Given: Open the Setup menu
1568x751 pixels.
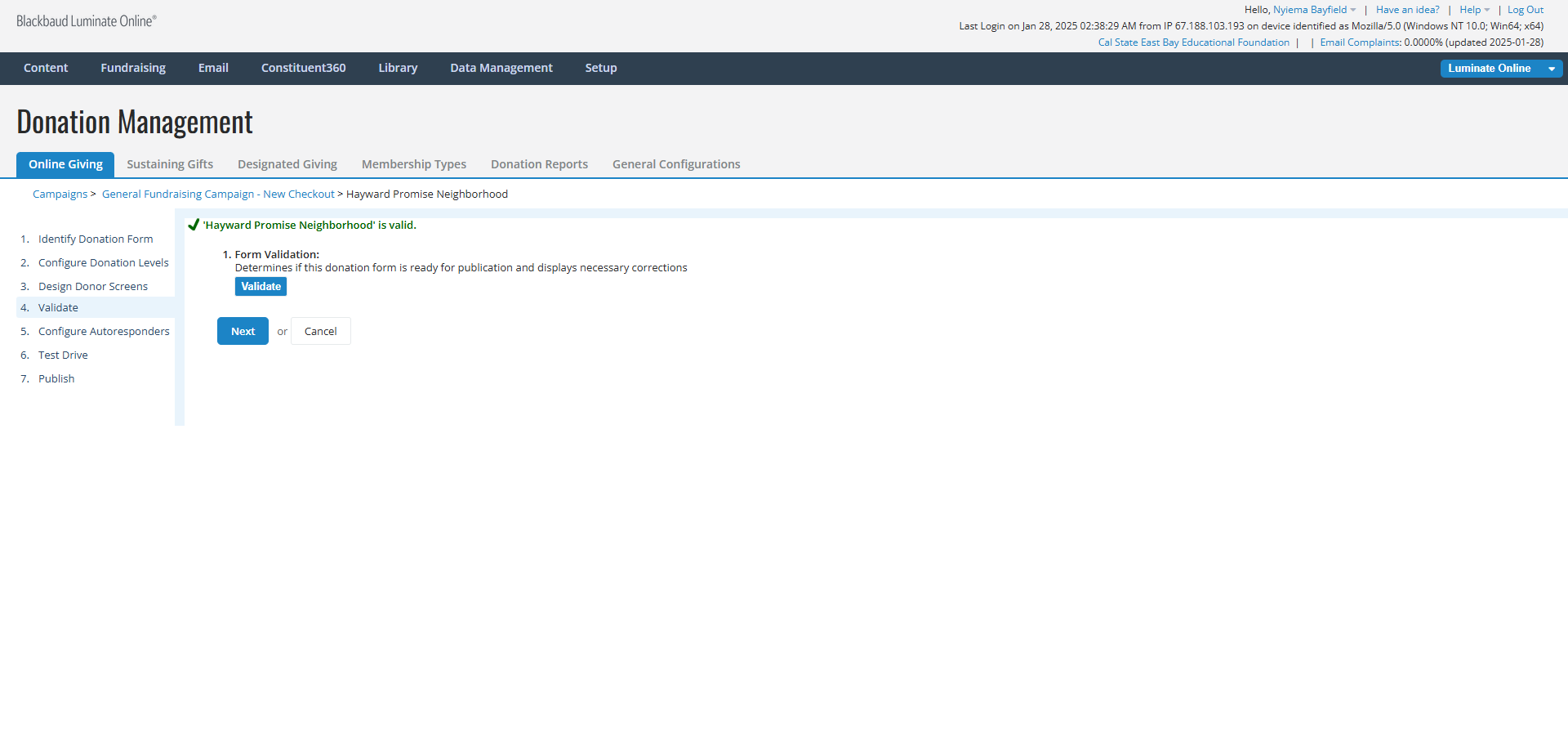Looking at the screenshot, I should click(601, 68).
